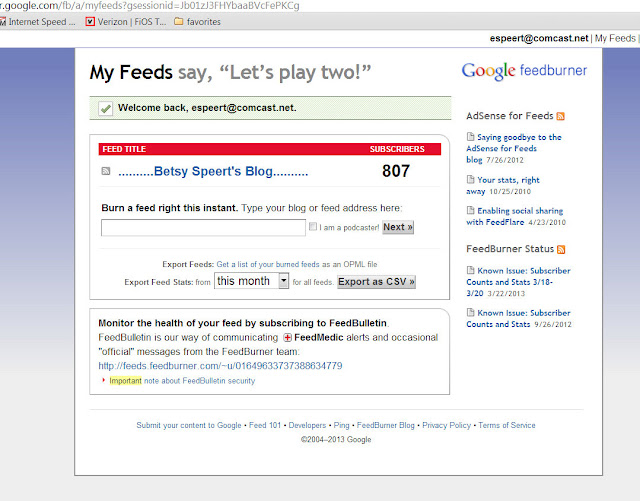The height and width of the screenshot is (501, 640).
Task: Click the Verizon FiOS bookmark icon
Action: click(x=90, y=22)
